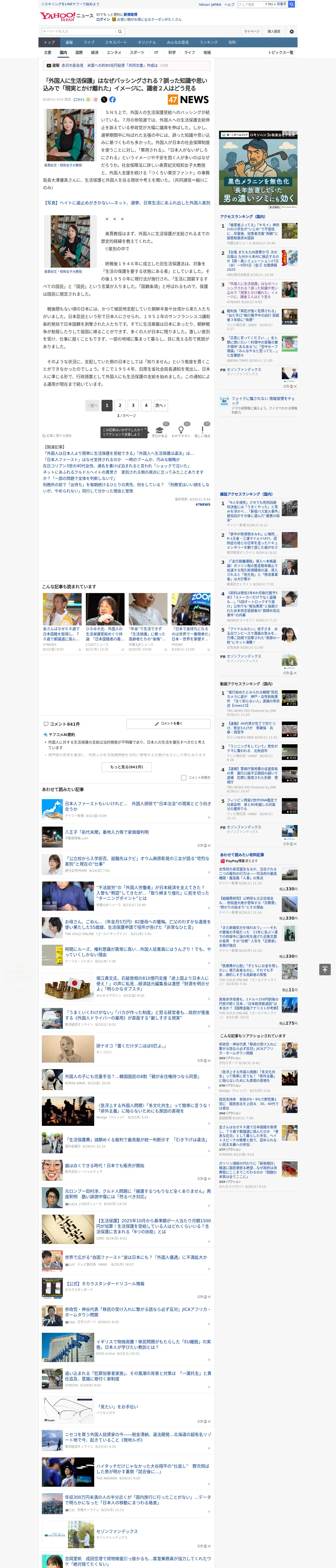Share the article on Facebook
Viewport: 336px width, 1568px height.
[112, 99]
